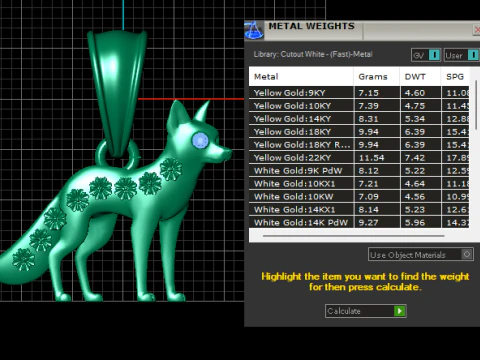Click the 5.96 DWT cell

pos(421,222)
